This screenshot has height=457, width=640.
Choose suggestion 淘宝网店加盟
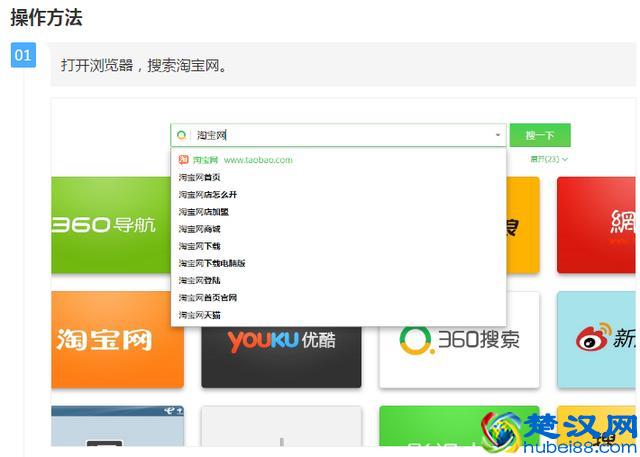point(338,212)
